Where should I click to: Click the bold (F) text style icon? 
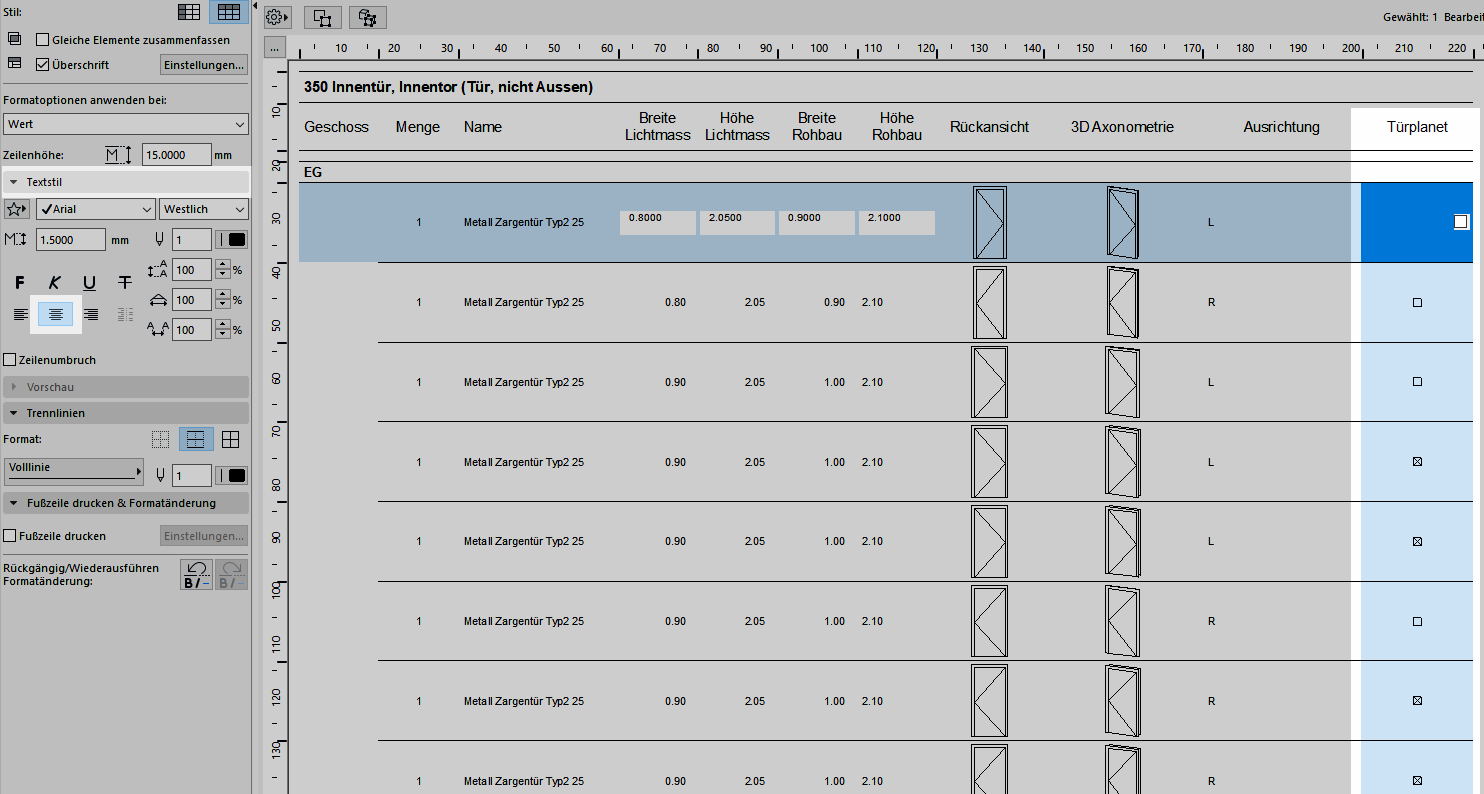click(20, 283)
